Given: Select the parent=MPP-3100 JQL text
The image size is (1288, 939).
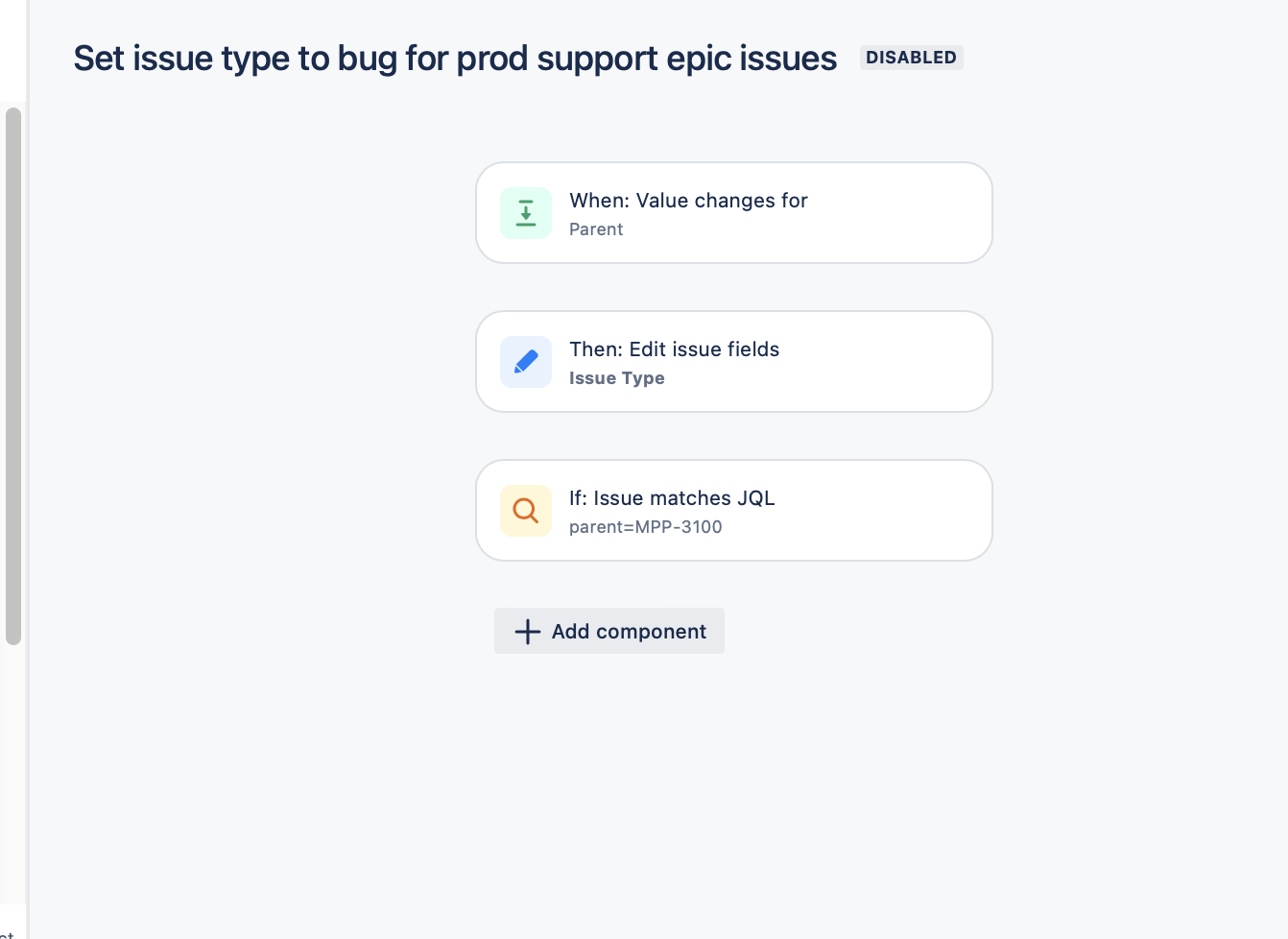Looking at the screenshot, I should [645, 526].
